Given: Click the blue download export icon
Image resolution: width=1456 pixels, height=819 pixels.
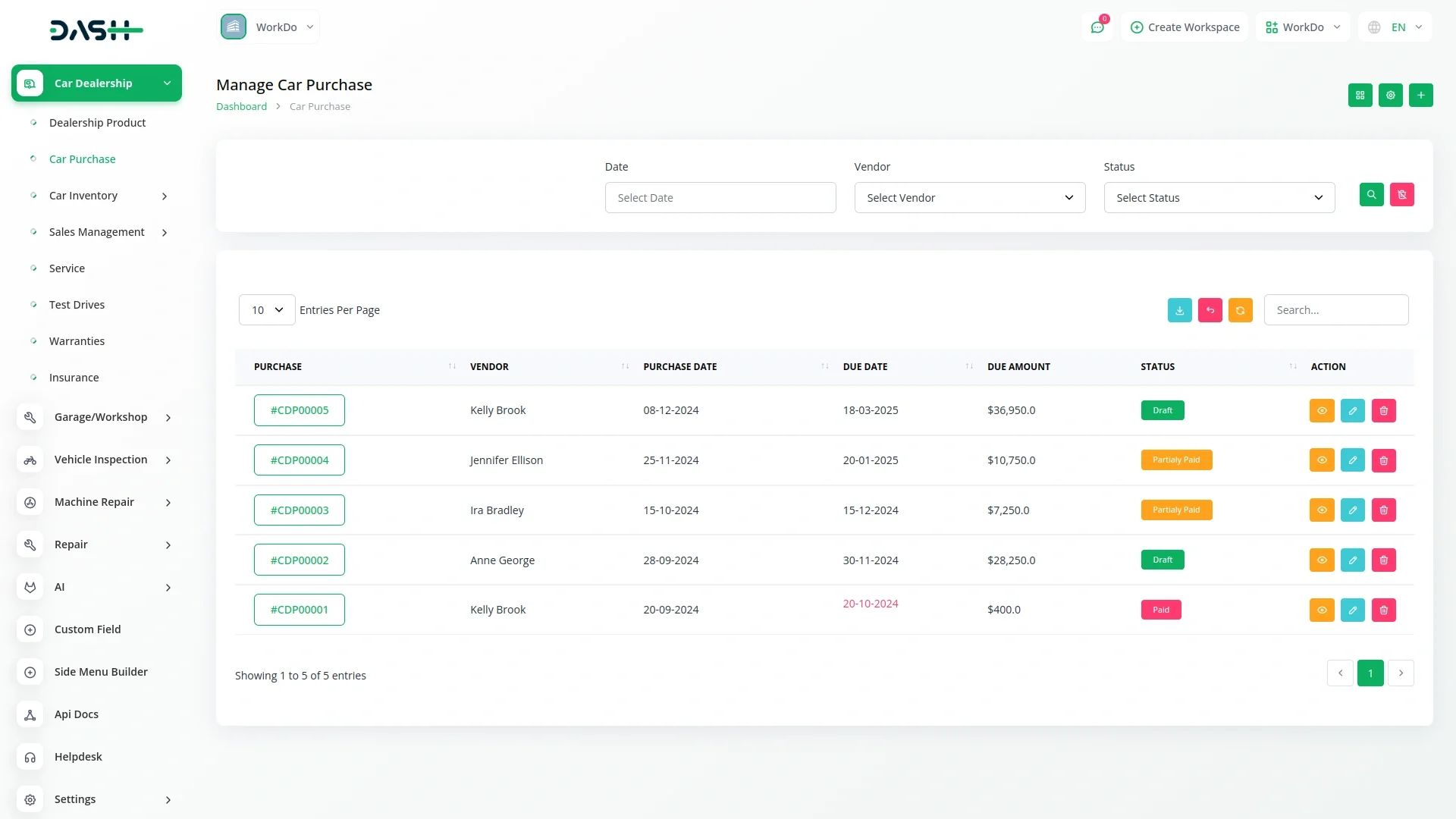Looking at the screenshot, I should click(x=1179, y=310).
